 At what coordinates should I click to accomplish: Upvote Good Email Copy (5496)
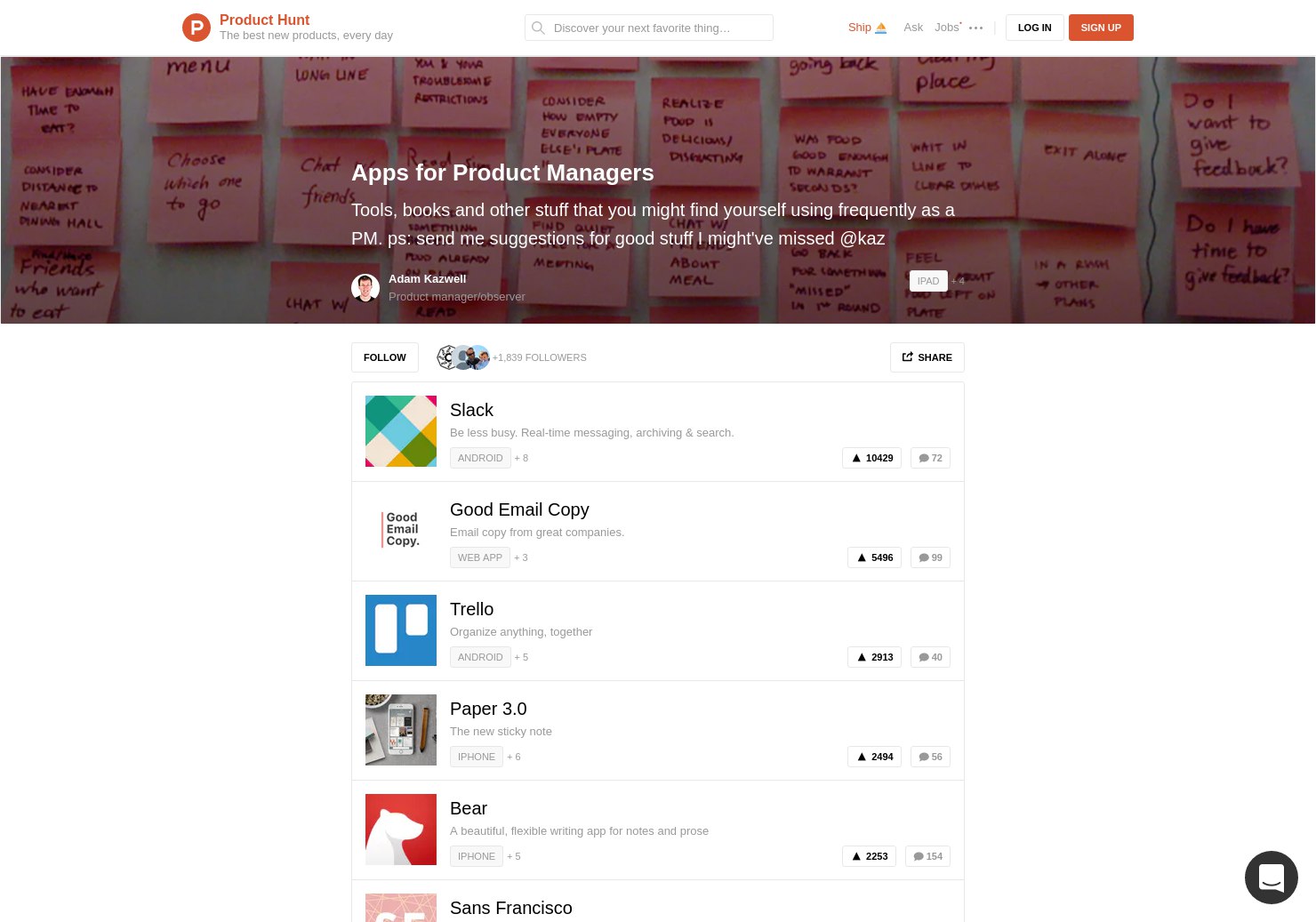pos(875,557)
